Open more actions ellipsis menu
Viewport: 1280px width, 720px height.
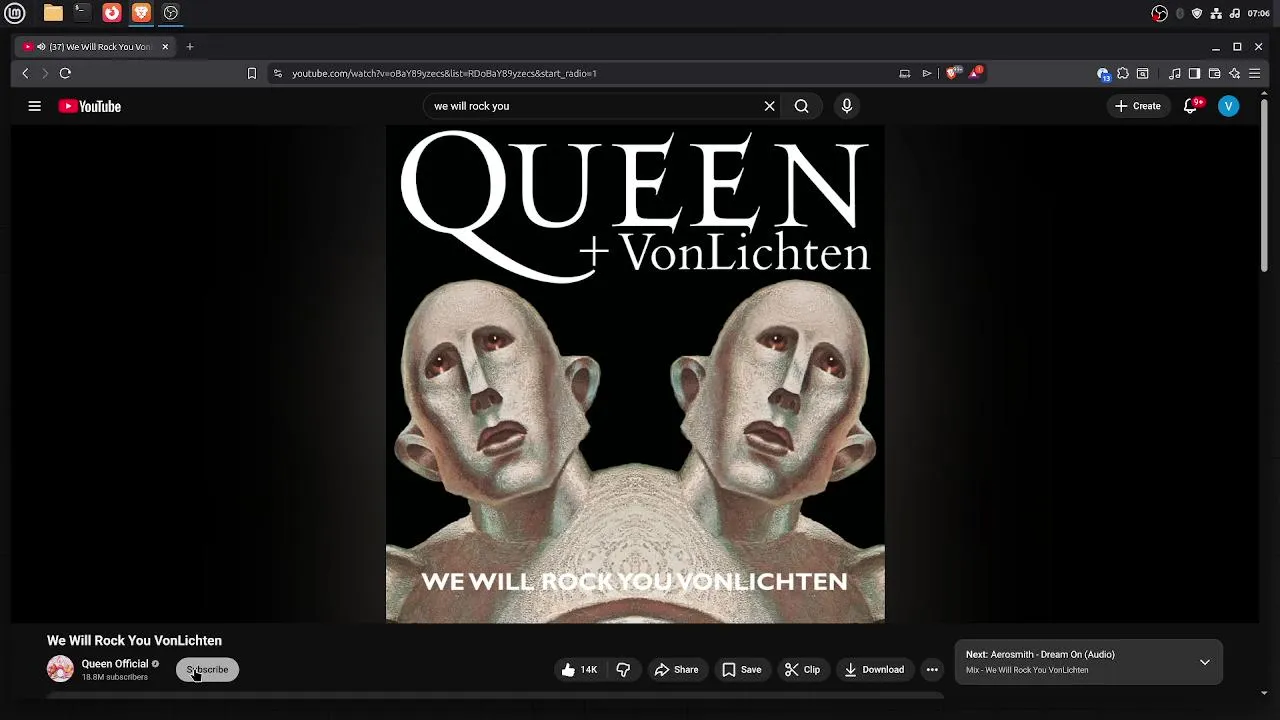(x=932, y=670)
